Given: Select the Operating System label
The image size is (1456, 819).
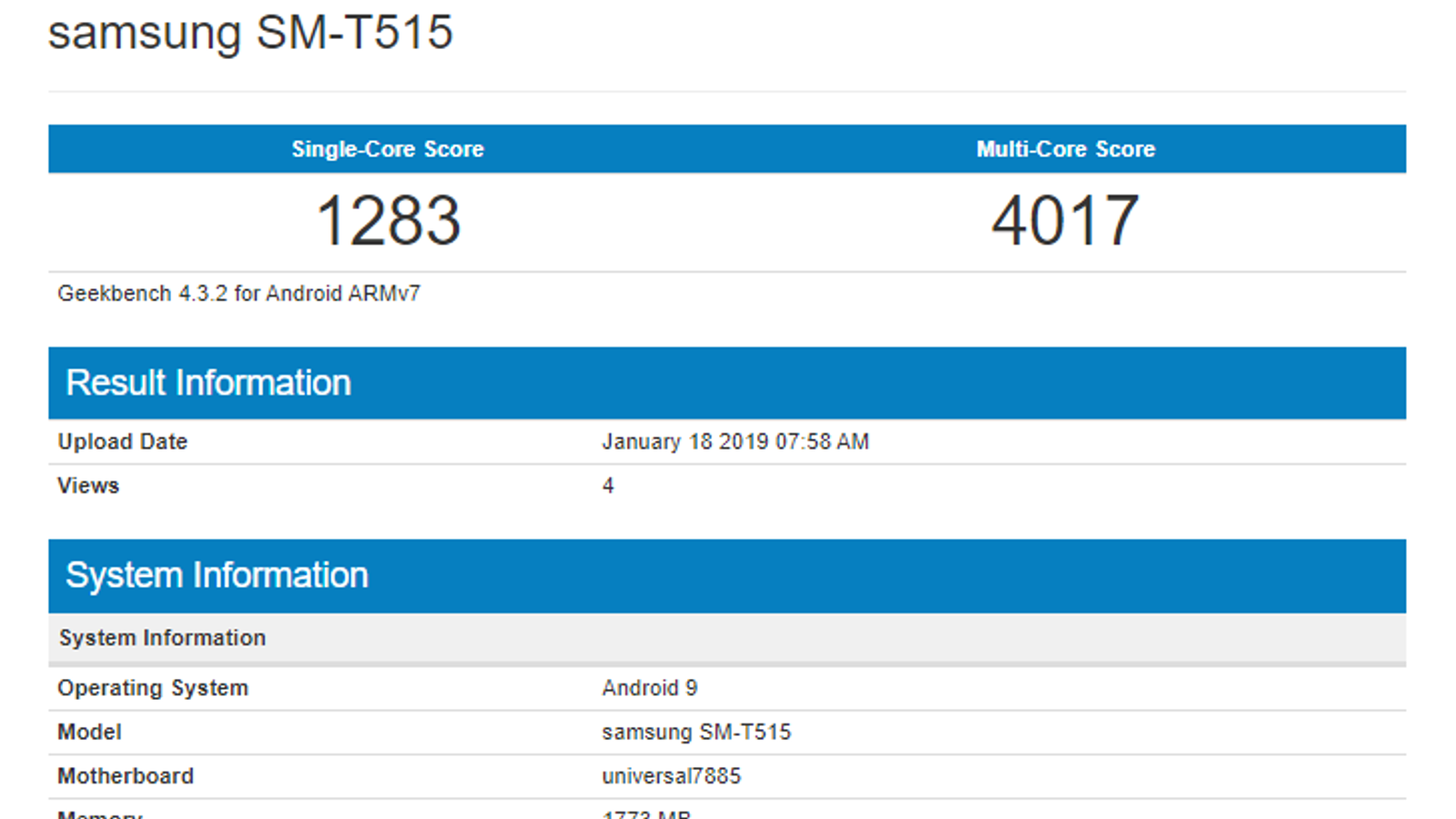Looking at the screenshot, I should pyautogui.click(x=153, y=688).
